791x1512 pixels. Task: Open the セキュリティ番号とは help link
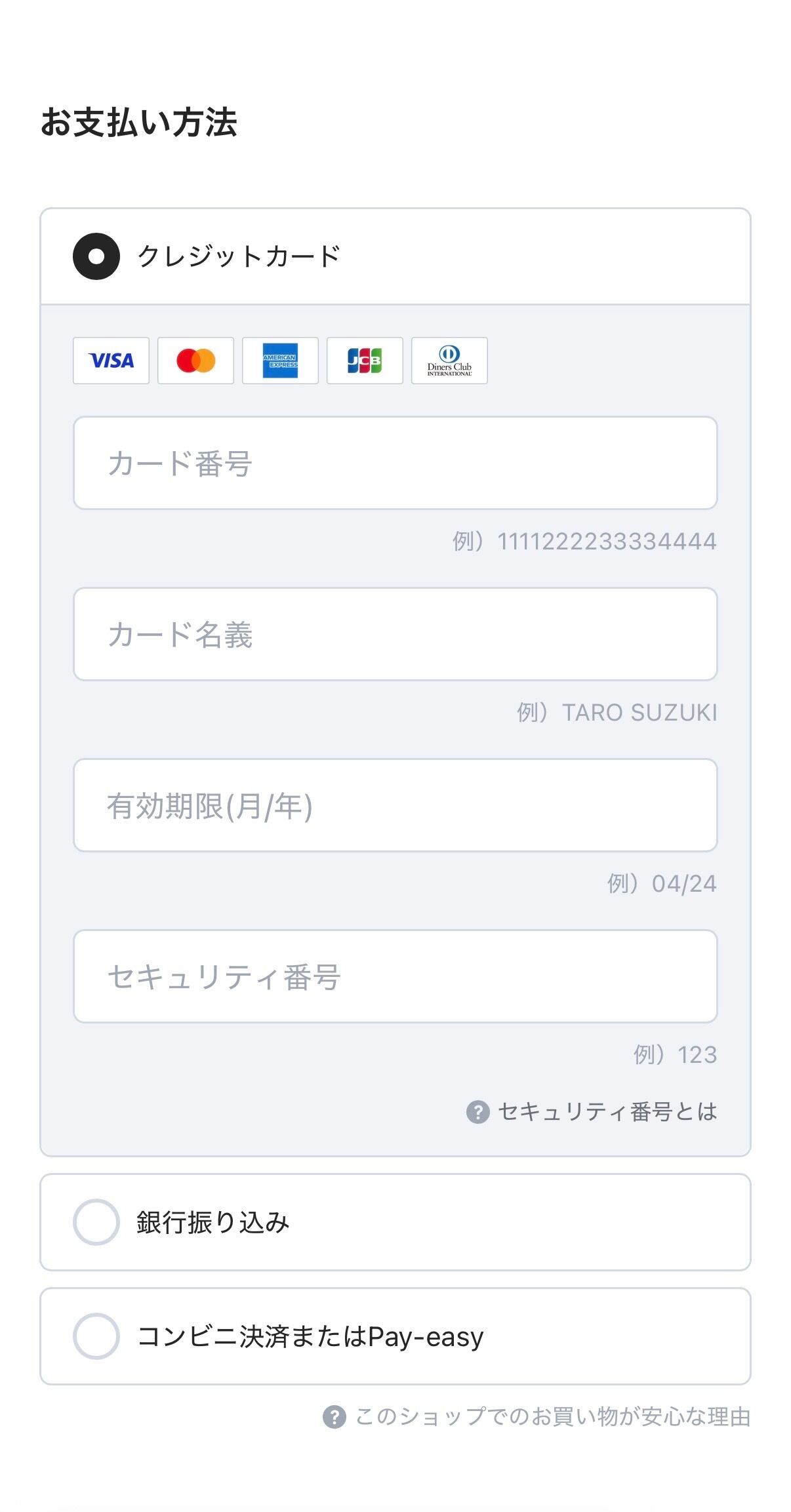607,1112
